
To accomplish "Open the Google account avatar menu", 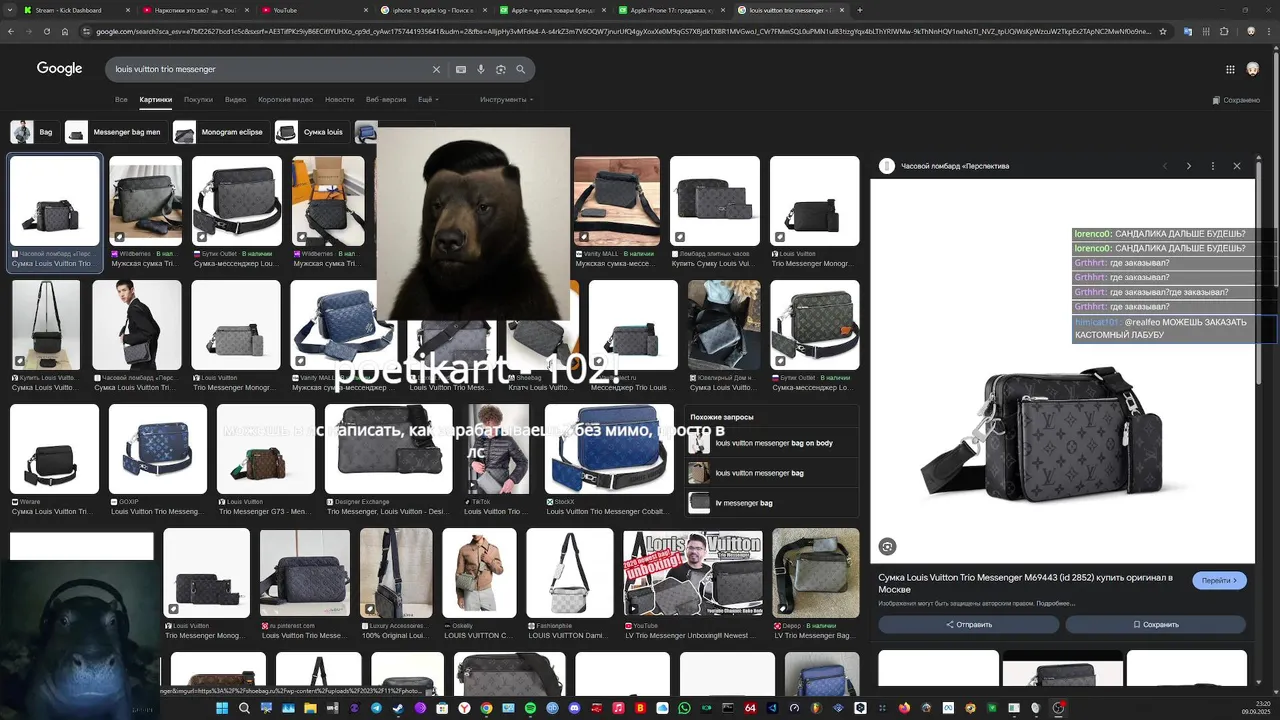I will coord(1253,69).
